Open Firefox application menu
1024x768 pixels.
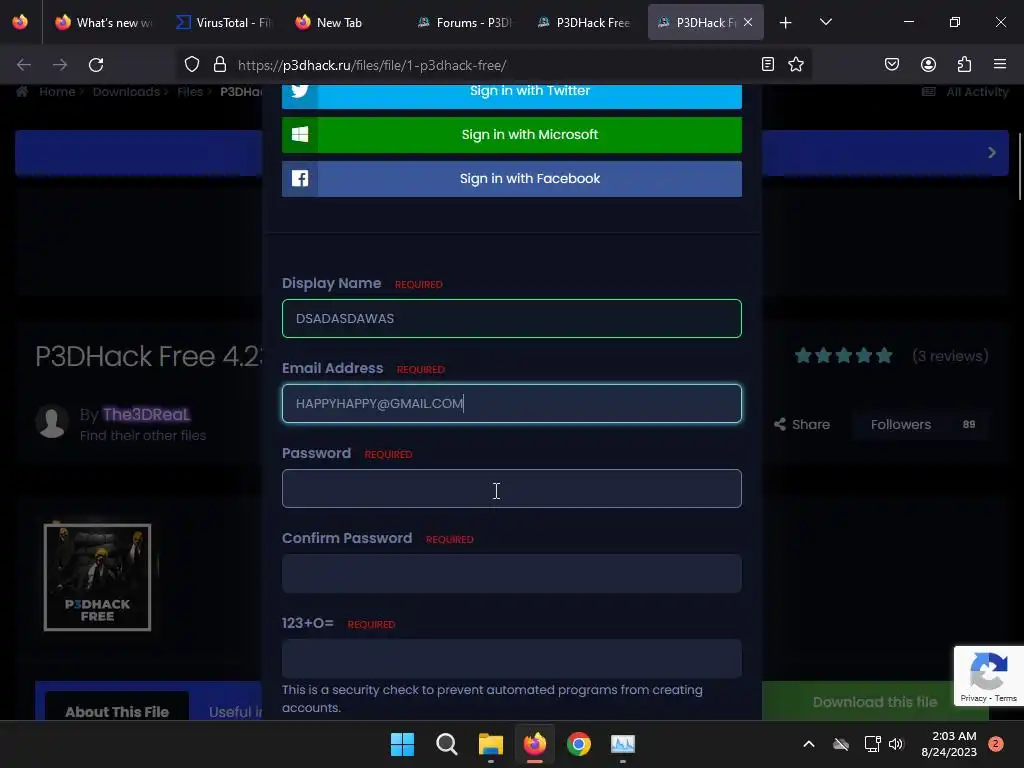[1000, 65]
